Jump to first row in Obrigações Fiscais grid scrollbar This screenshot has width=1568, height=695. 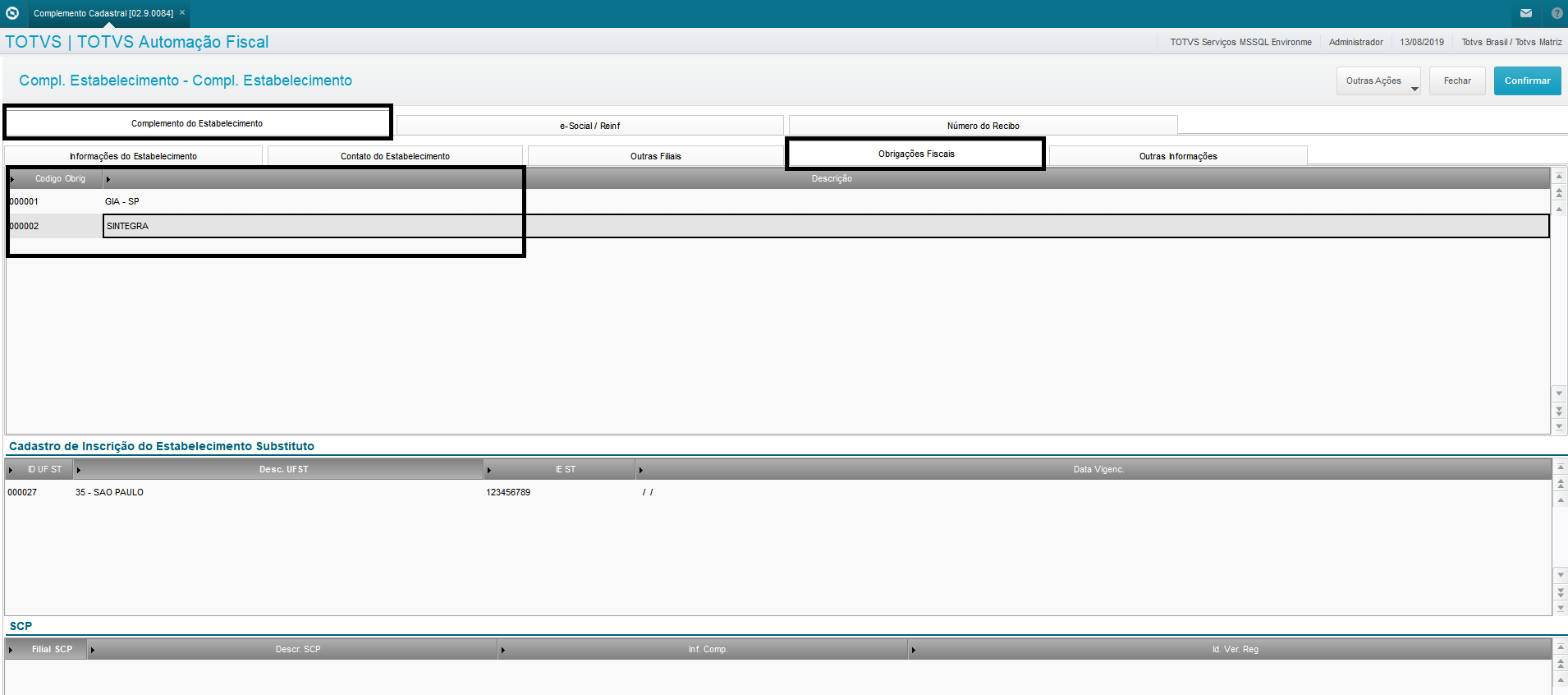[1559, 177]
